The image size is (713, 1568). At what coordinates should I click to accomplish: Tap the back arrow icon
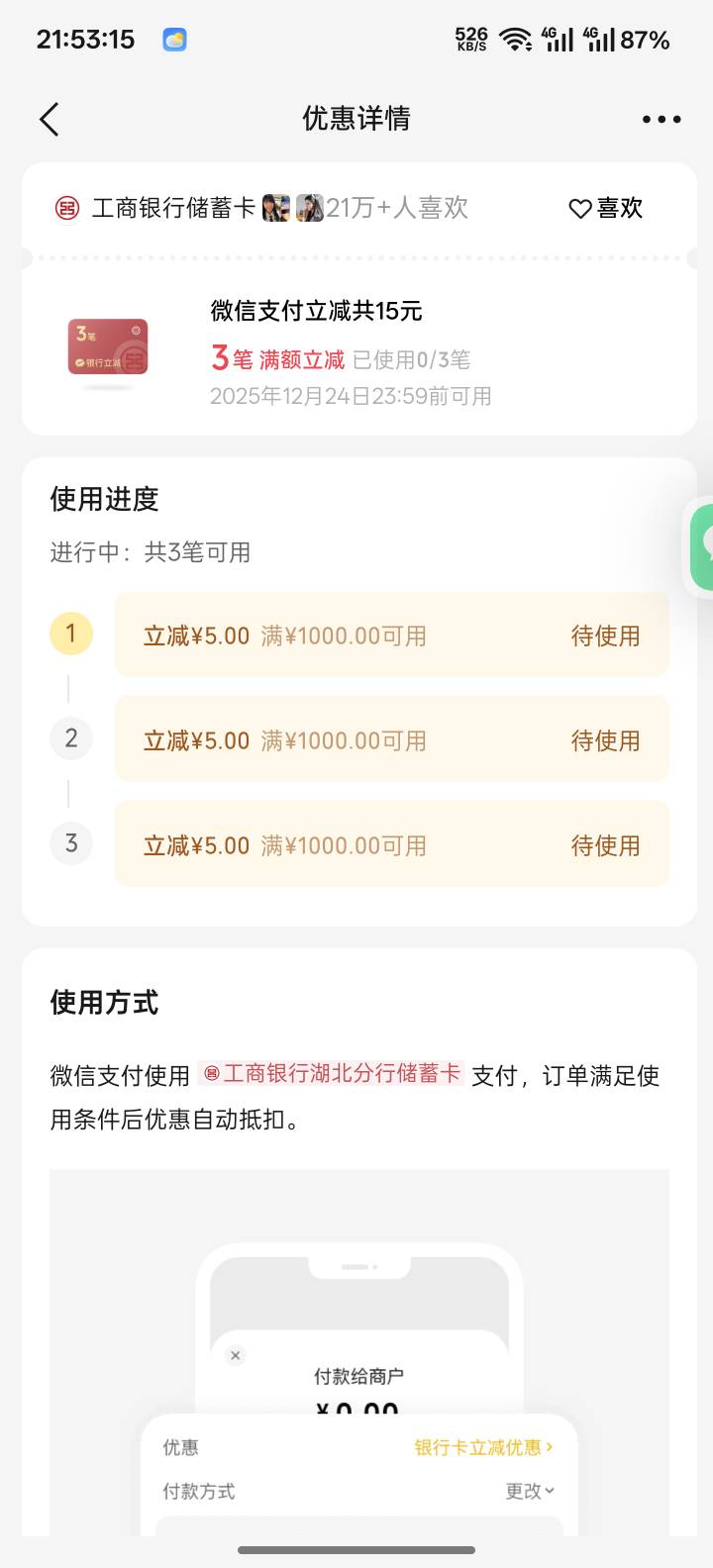pos(50,120)
